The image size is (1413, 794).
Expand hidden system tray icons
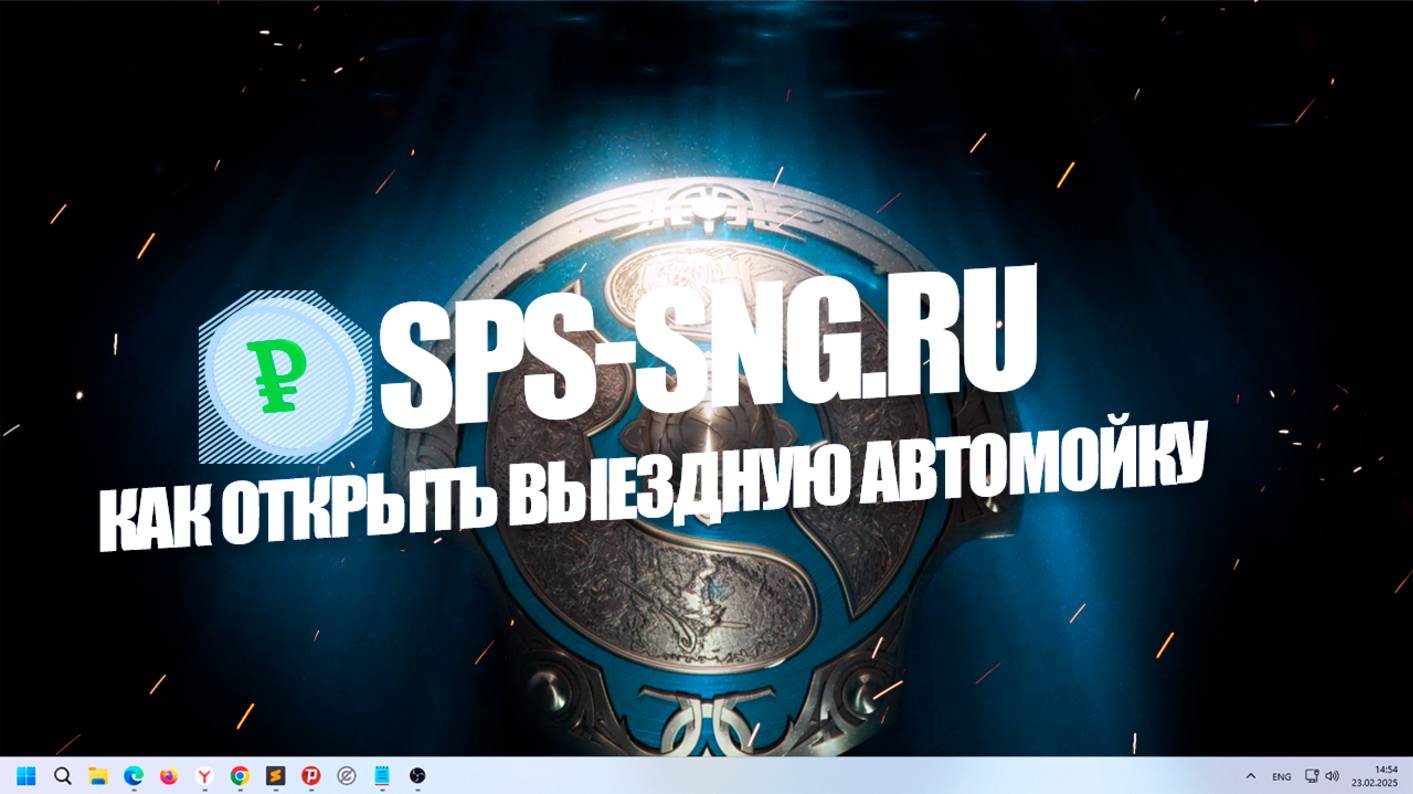point(1250,776)
